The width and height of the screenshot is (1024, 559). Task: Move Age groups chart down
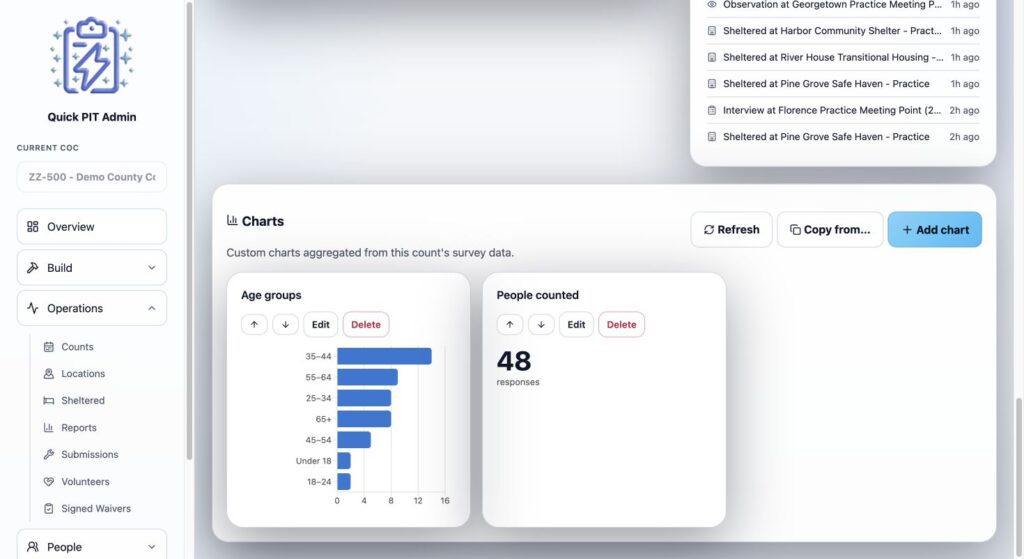[285, 325]
